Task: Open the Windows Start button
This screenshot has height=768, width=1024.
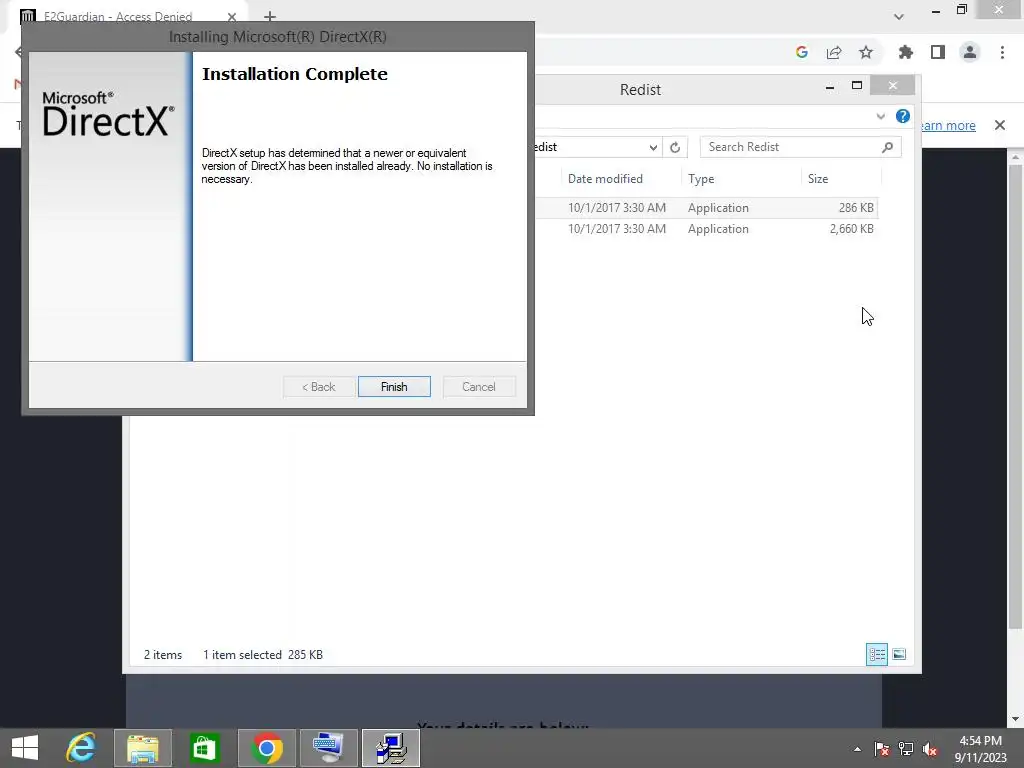Action: [x=25, y=748]
